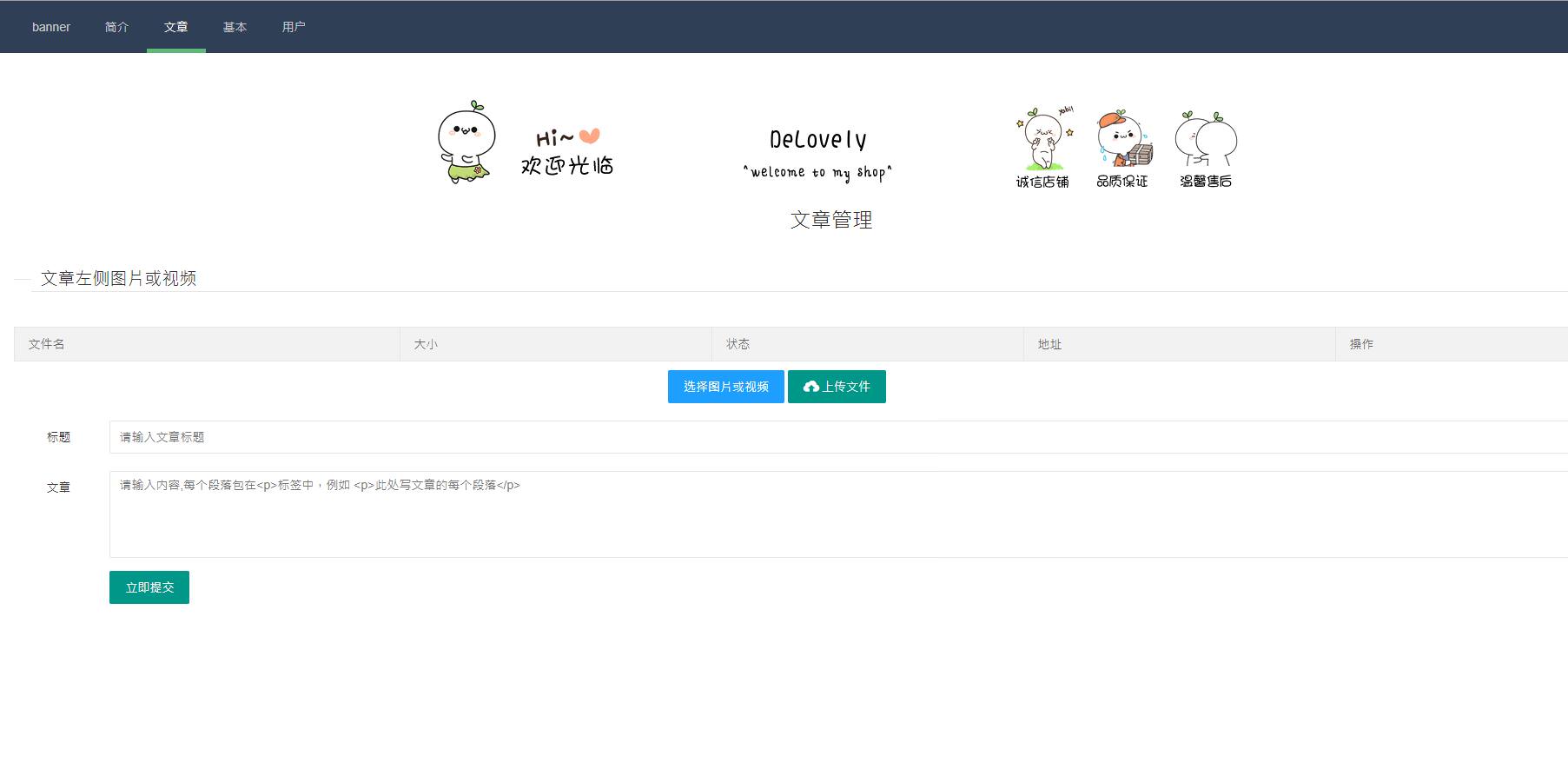Click the 品质保证 cartoon icon
This screenshot has height=769, width=1568.
pos(1123,147)
